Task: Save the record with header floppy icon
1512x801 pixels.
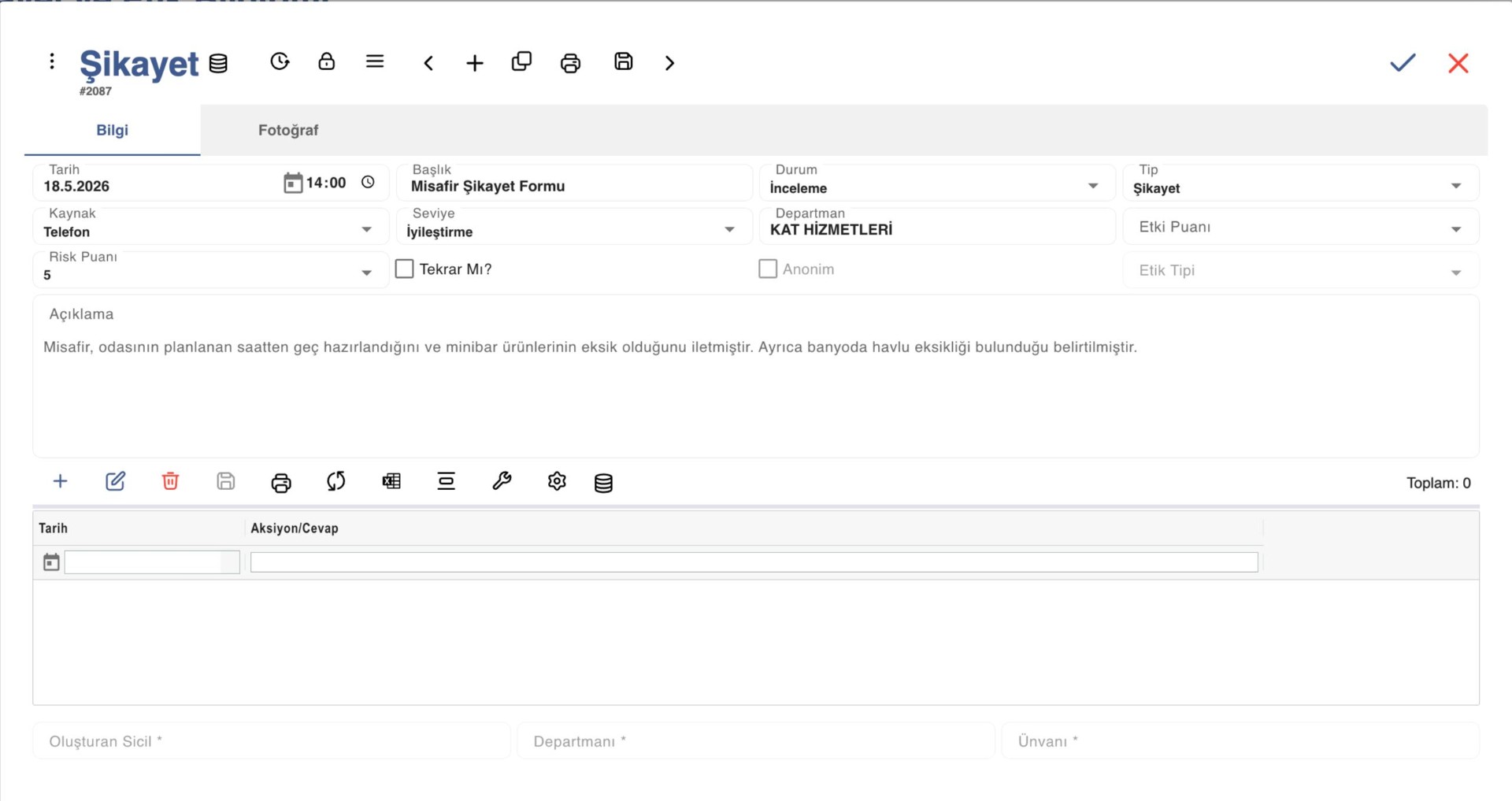Action: pyautogui.click(x=623, y=61)
